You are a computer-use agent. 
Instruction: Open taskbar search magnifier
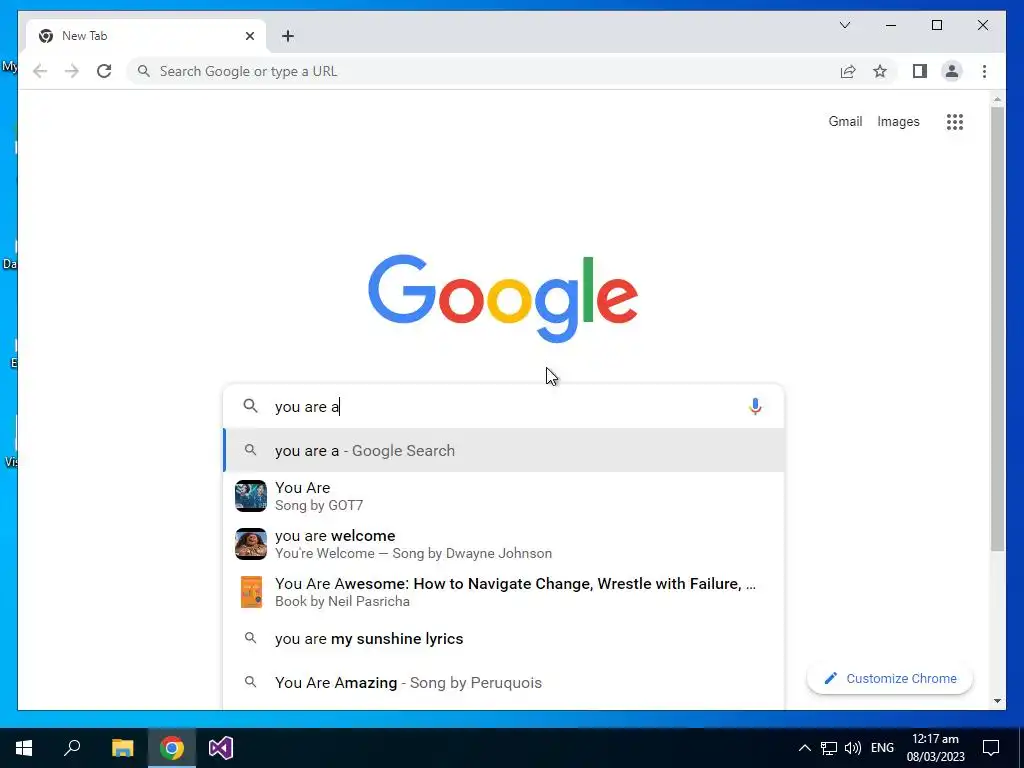click(x=72, y=748)
